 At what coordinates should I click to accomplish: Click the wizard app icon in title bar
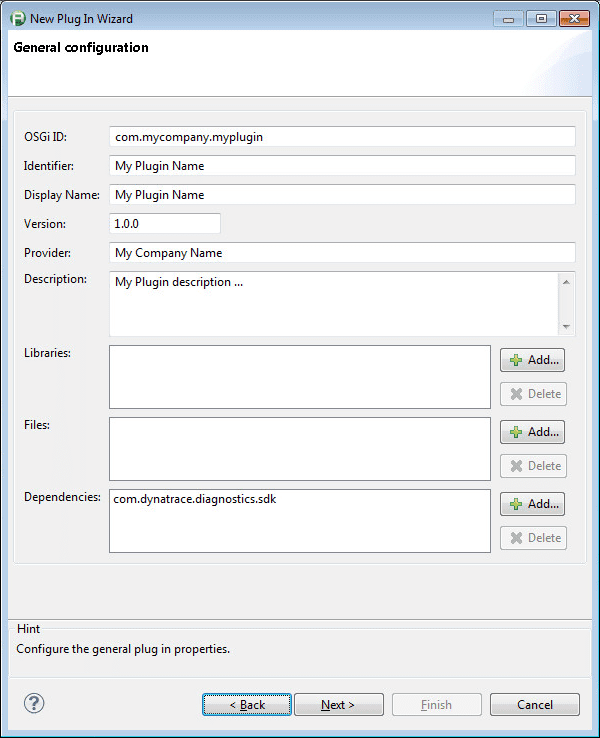tap(17, 19)
